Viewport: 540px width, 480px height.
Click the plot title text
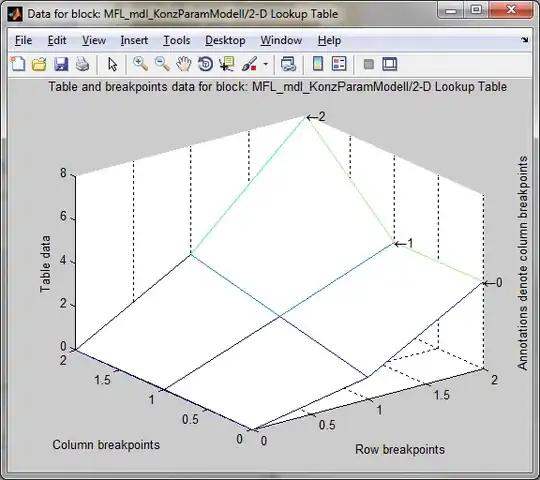278,87
